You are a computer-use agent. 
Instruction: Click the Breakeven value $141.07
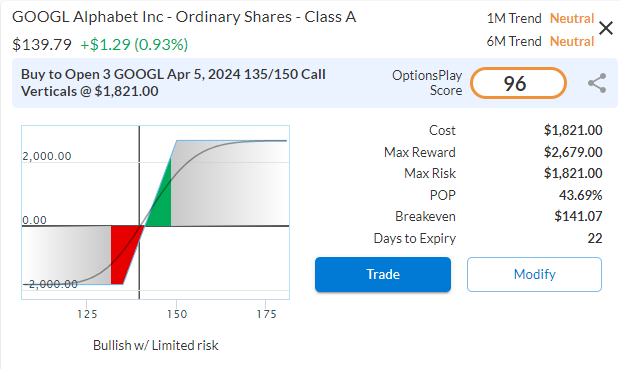pos(578,216)
